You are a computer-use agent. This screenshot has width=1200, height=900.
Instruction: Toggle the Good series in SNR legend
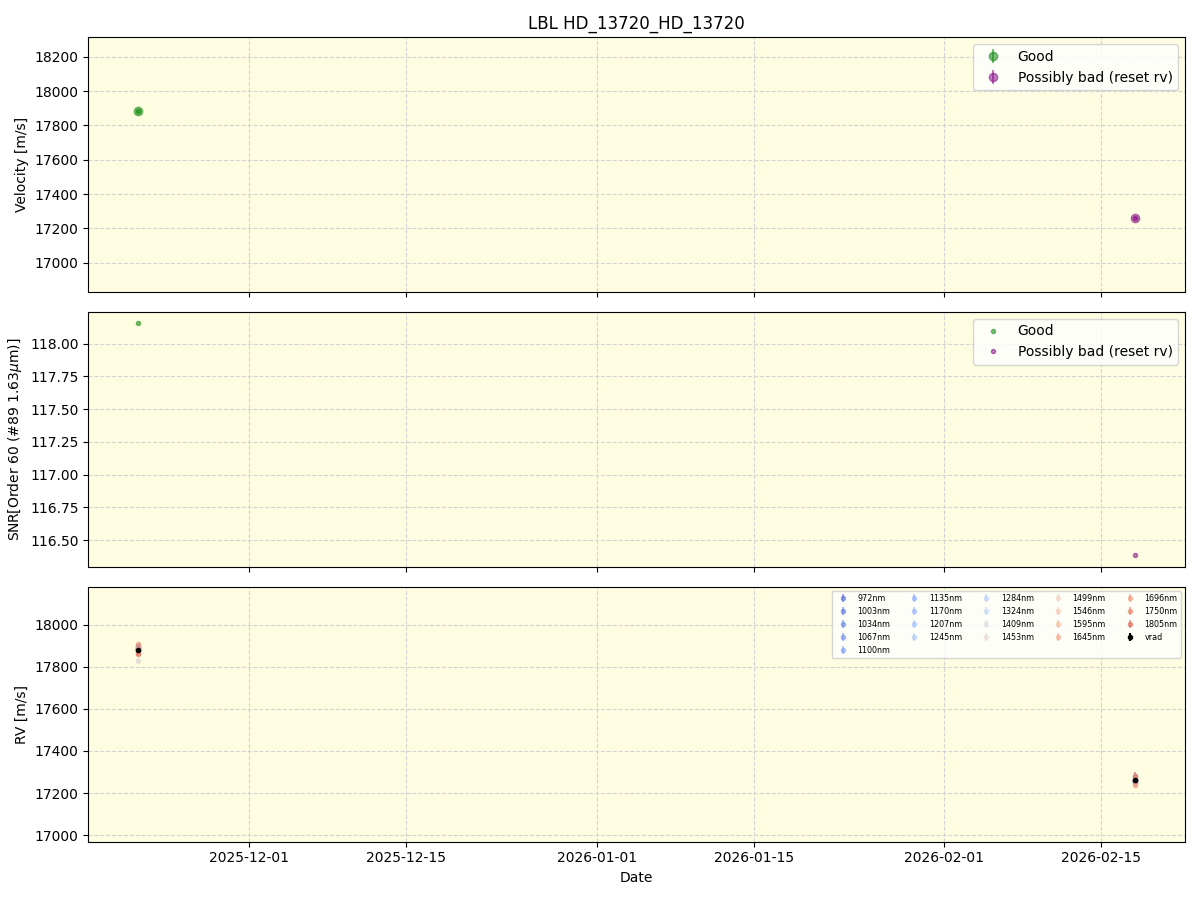click(995, 330)
